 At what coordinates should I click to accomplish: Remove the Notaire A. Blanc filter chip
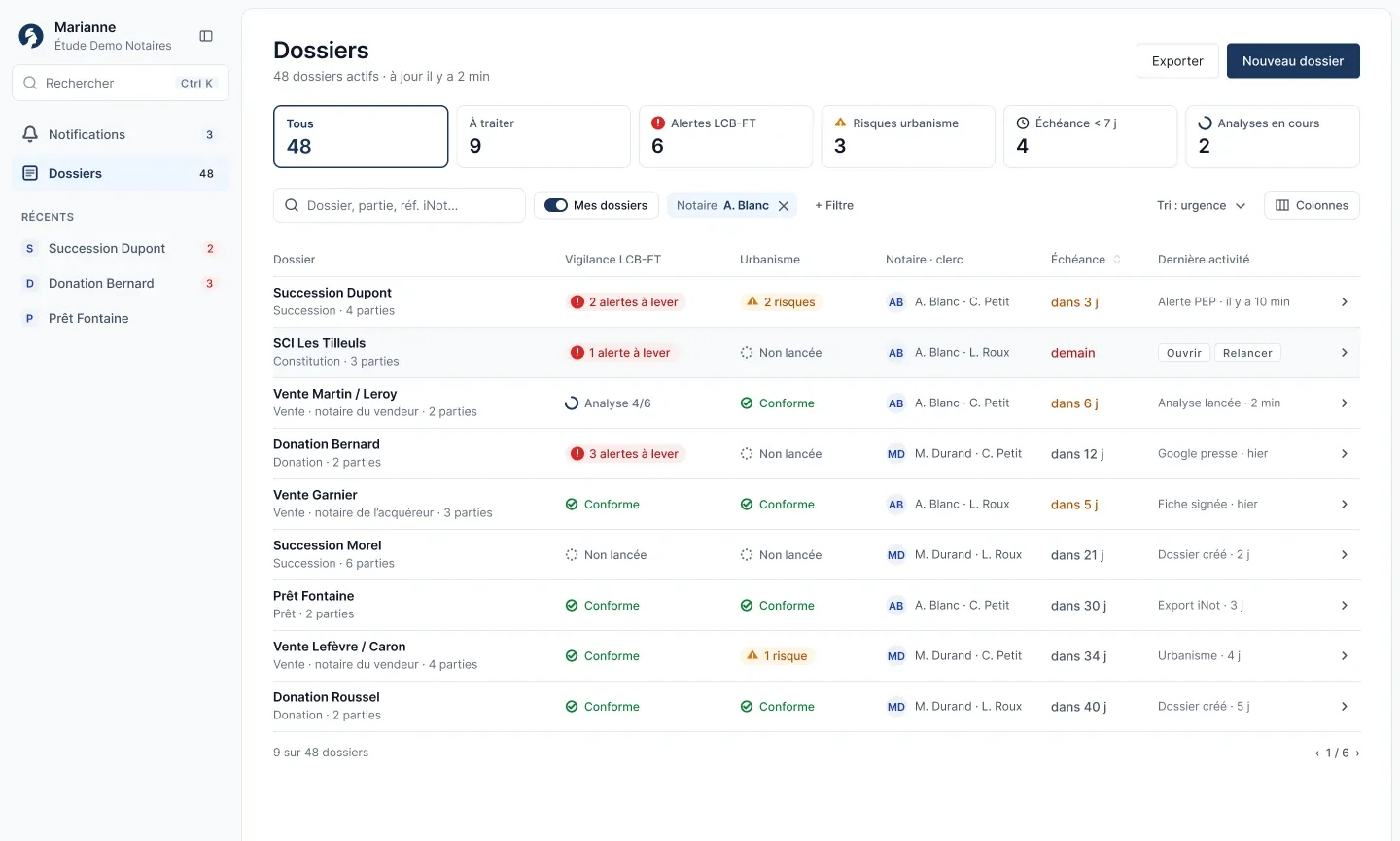click(x=784, y=206)
